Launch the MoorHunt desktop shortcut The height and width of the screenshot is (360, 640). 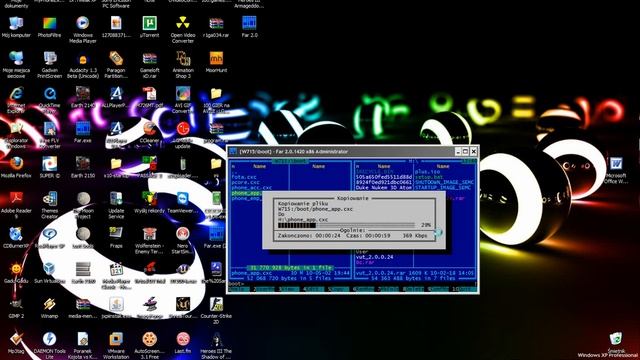(216, 62)
